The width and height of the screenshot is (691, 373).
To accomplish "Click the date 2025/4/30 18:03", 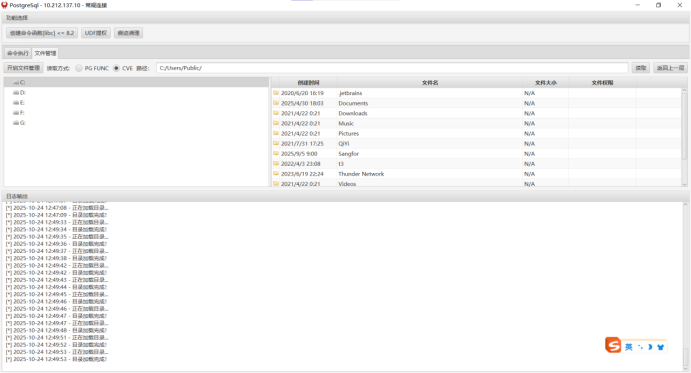I will tap(302, 103).
